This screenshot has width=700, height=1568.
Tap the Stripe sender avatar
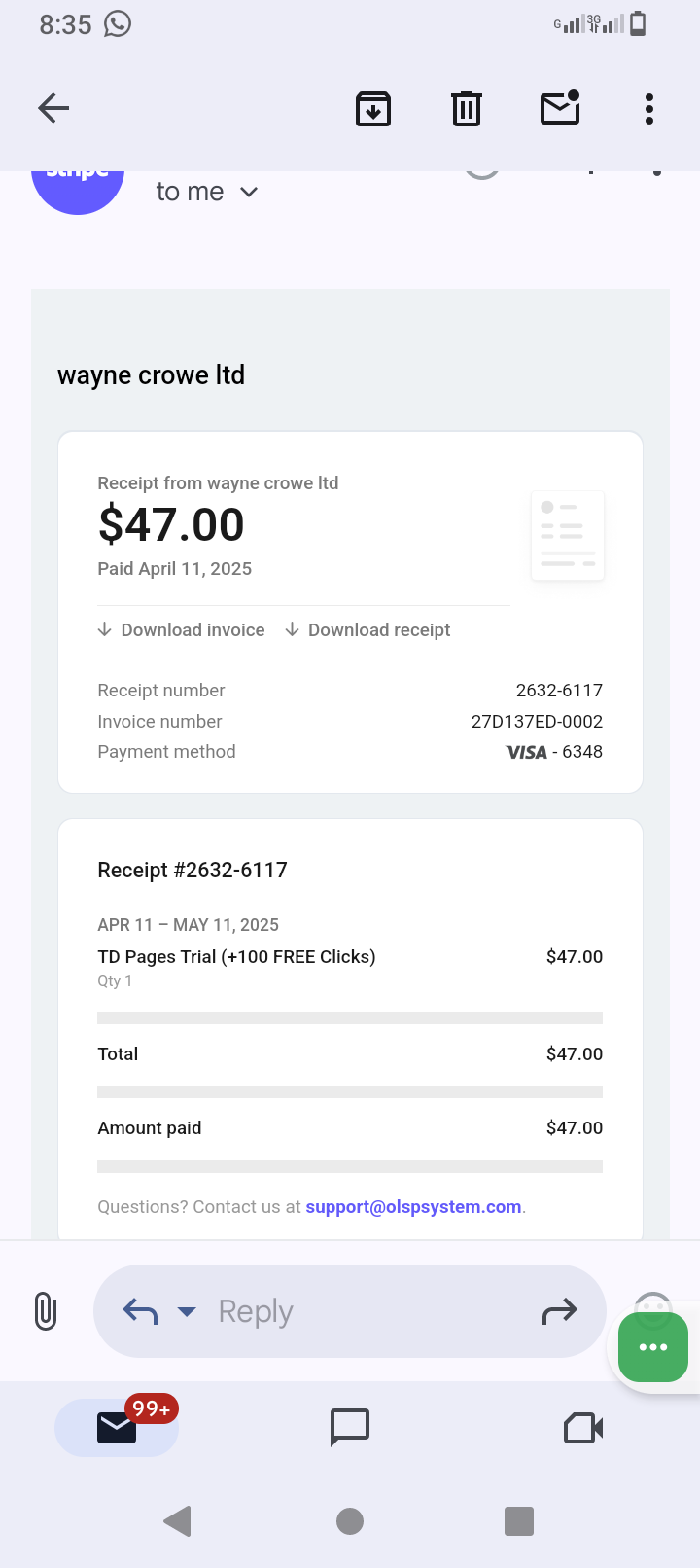coord(78,185)
